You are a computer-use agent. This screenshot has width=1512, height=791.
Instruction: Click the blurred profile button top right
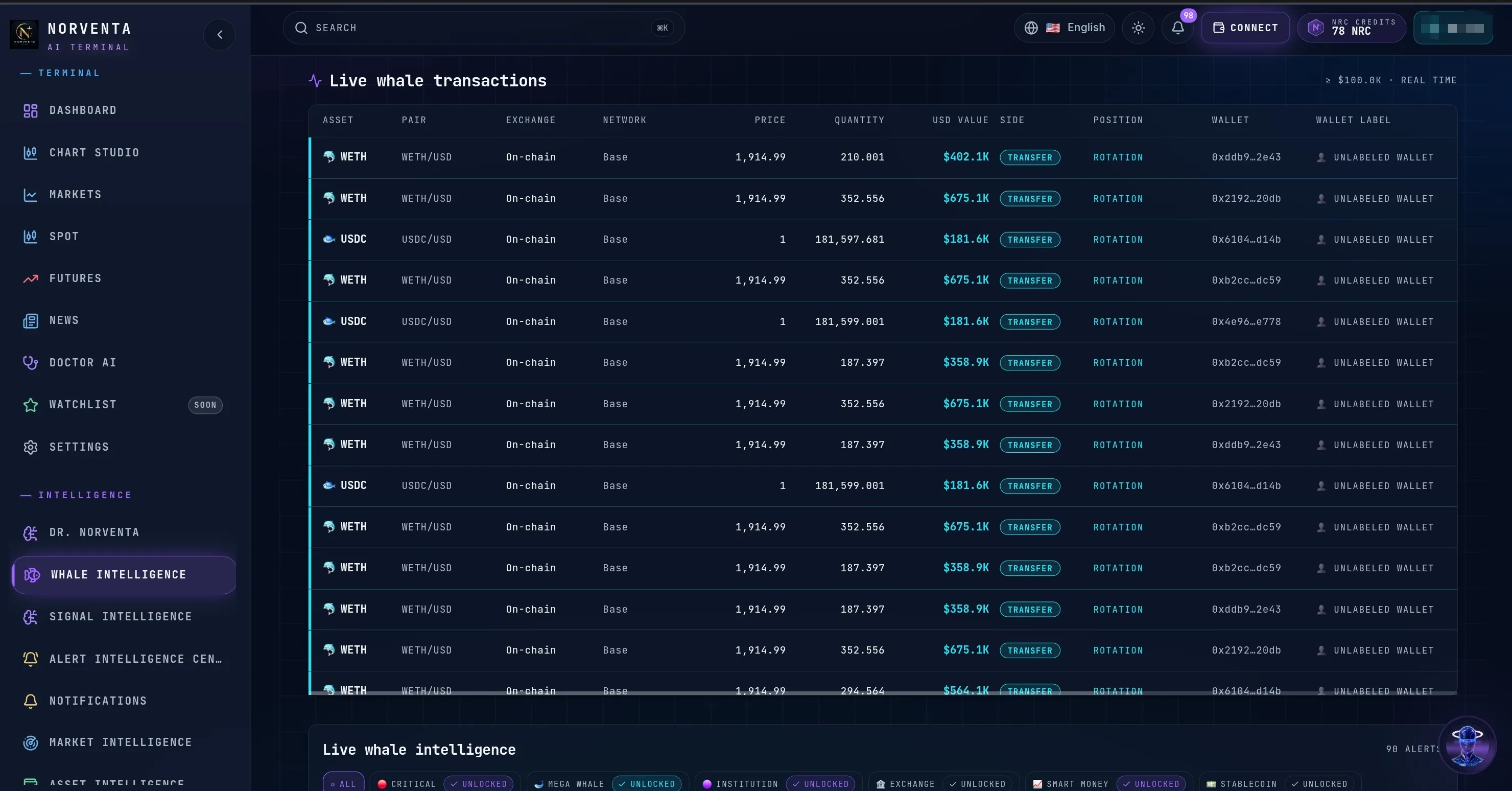click(x=1453, y=28)
